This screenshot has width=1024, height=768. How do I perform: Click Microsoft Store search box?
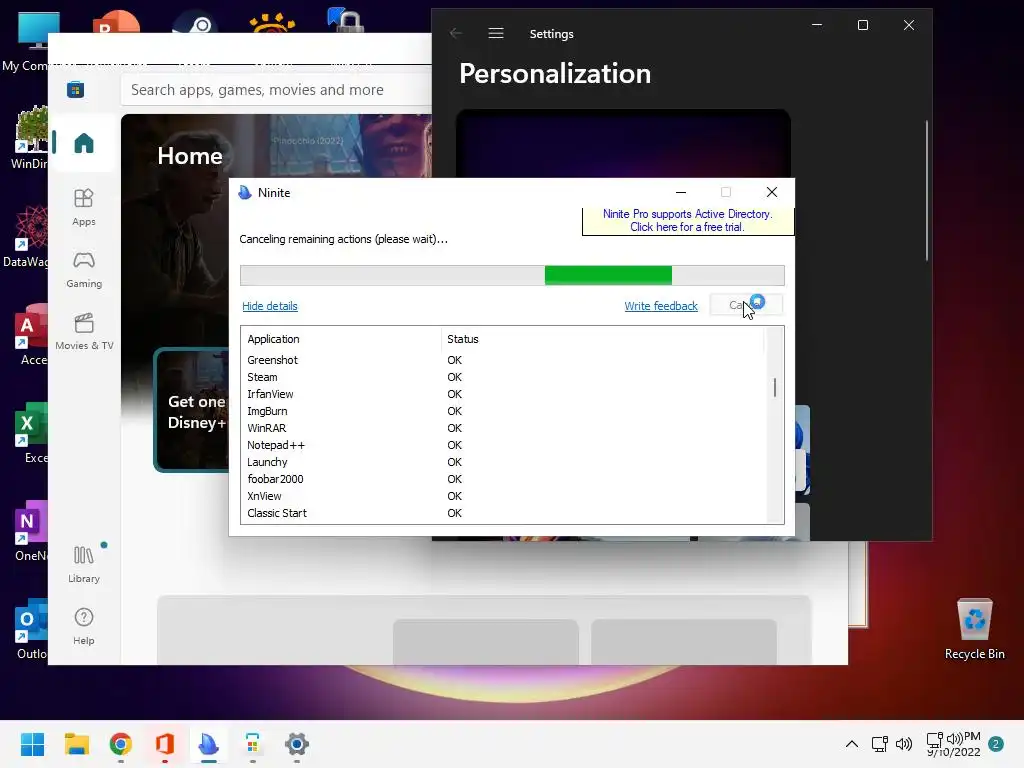(x=278, y=89)
